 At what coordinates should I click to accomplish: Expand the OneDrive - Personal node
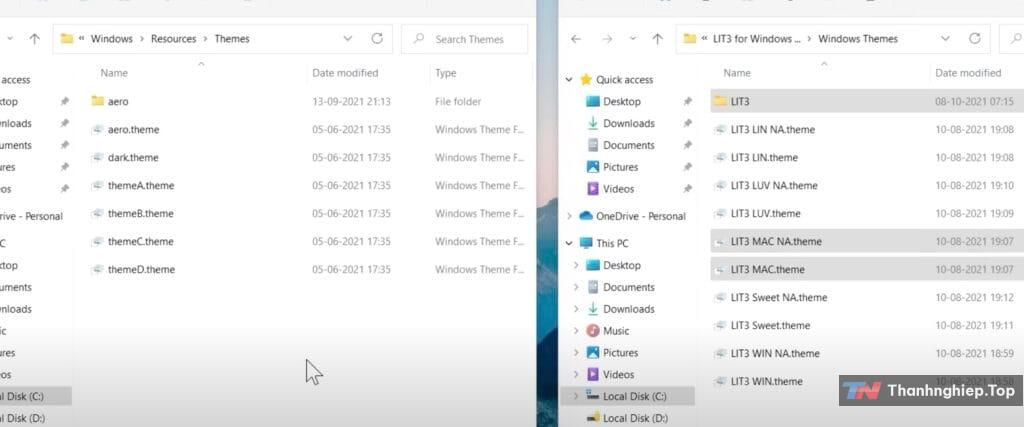coord(570,216)
